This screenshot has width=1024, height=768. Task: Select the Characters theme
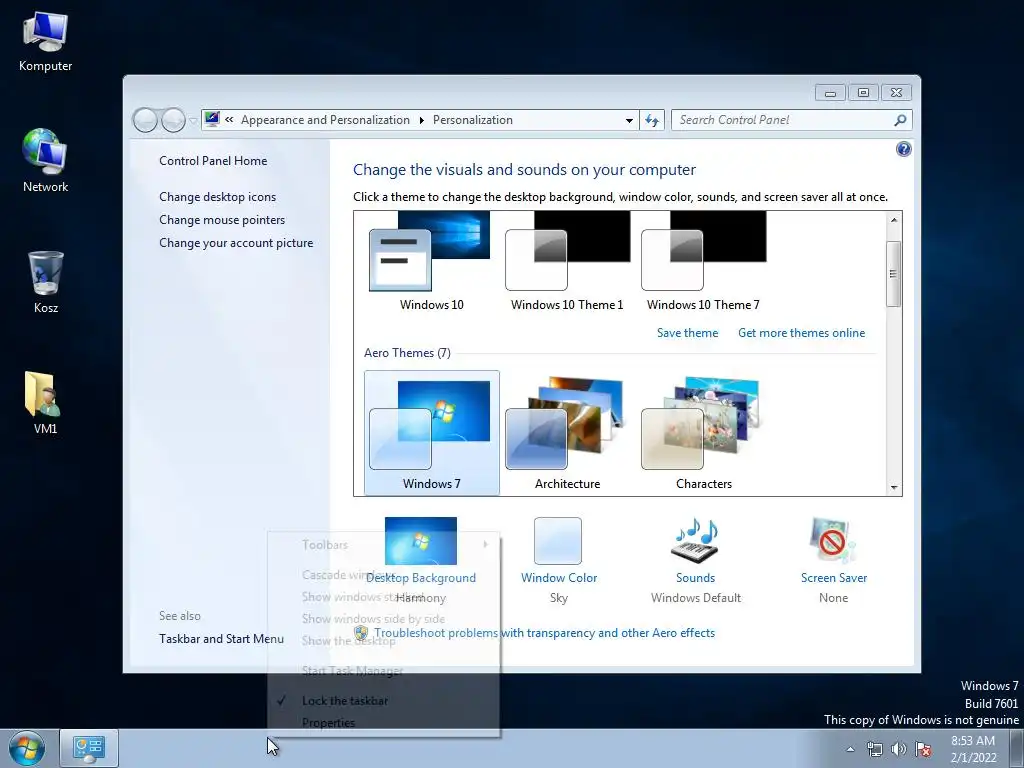tap(703, 433)
